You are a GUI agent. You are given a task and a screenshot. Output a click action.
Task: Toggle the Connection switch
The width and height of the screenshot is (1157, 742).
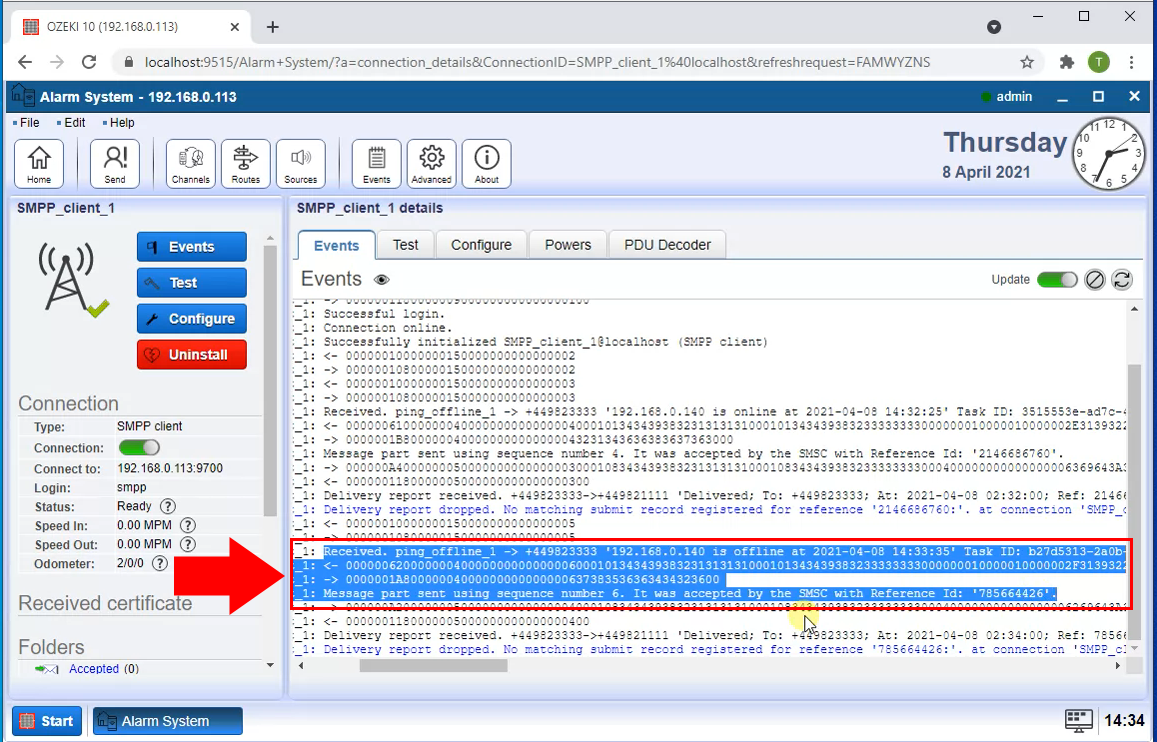point(139,448)
